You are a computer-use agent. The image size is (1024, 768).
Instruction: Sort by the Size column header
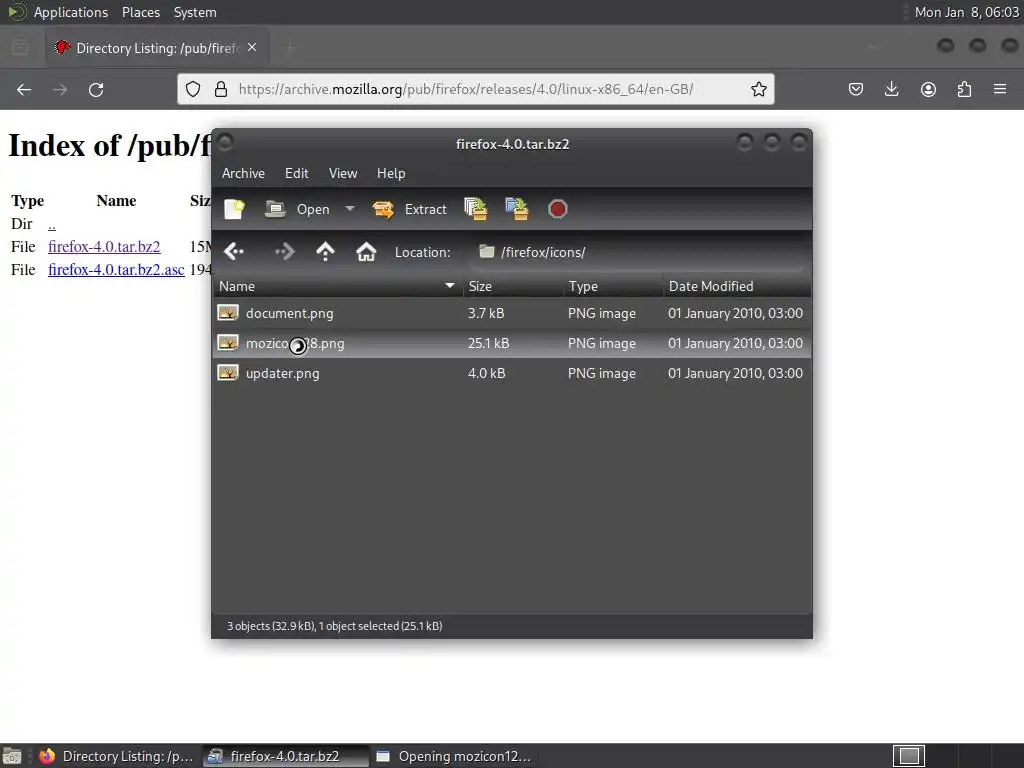pyautogui.click(x=513, y=286)
